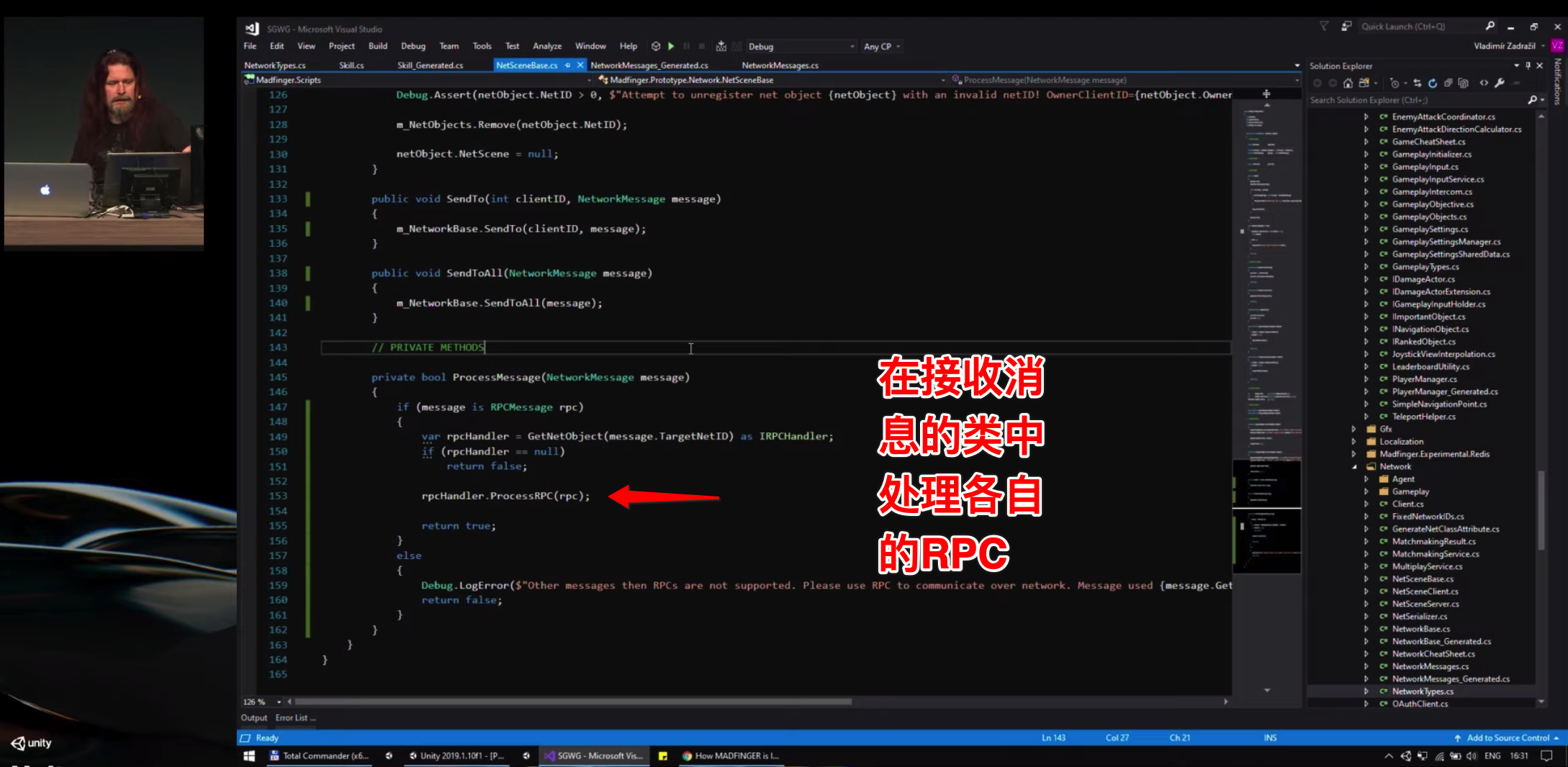
Task: Click the Solution Explorer search magnifier icon
Action: (1532, 100)
